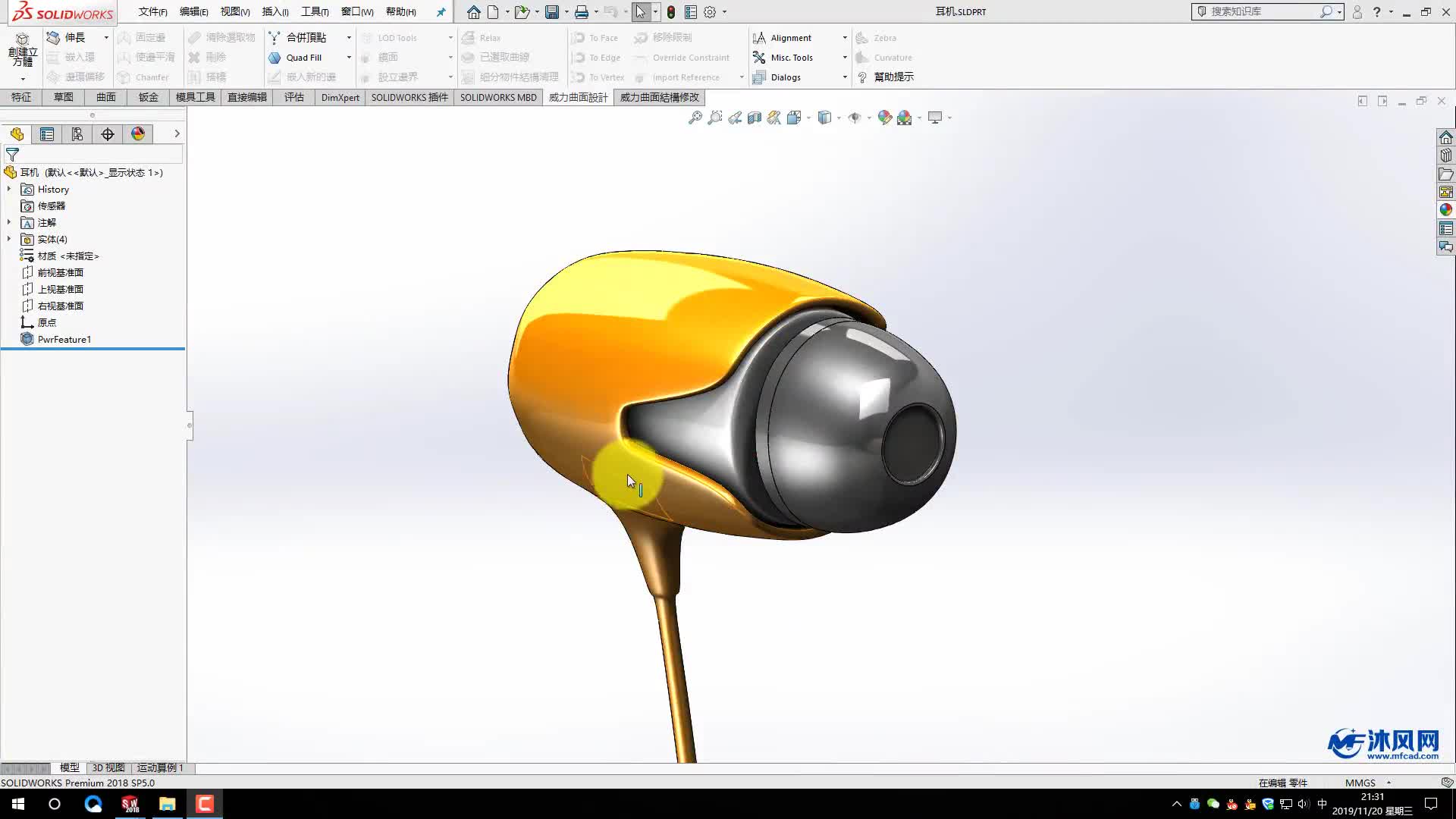
Task: Switch to the 3D 视图 bottom tab
Action: 108,767
